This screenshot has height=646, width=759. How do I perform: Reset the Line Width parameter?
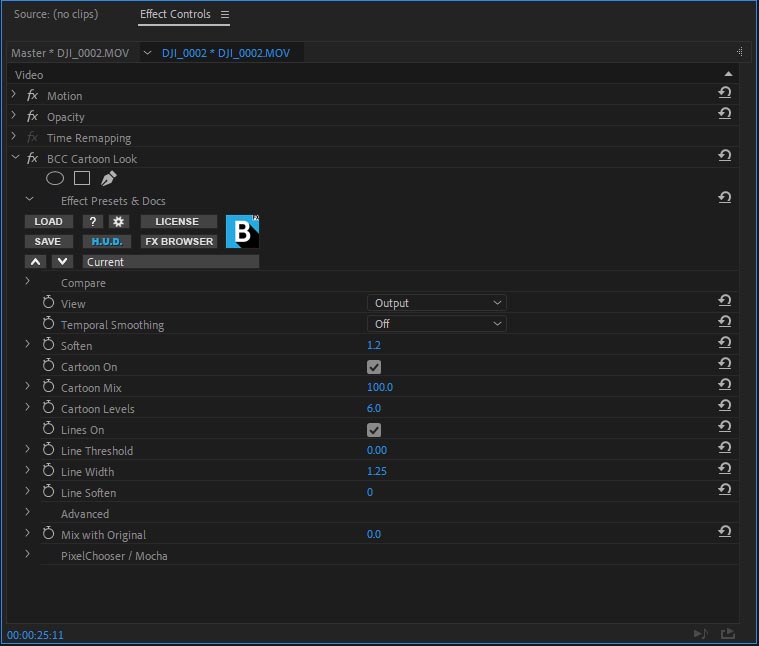click(724, 468)
